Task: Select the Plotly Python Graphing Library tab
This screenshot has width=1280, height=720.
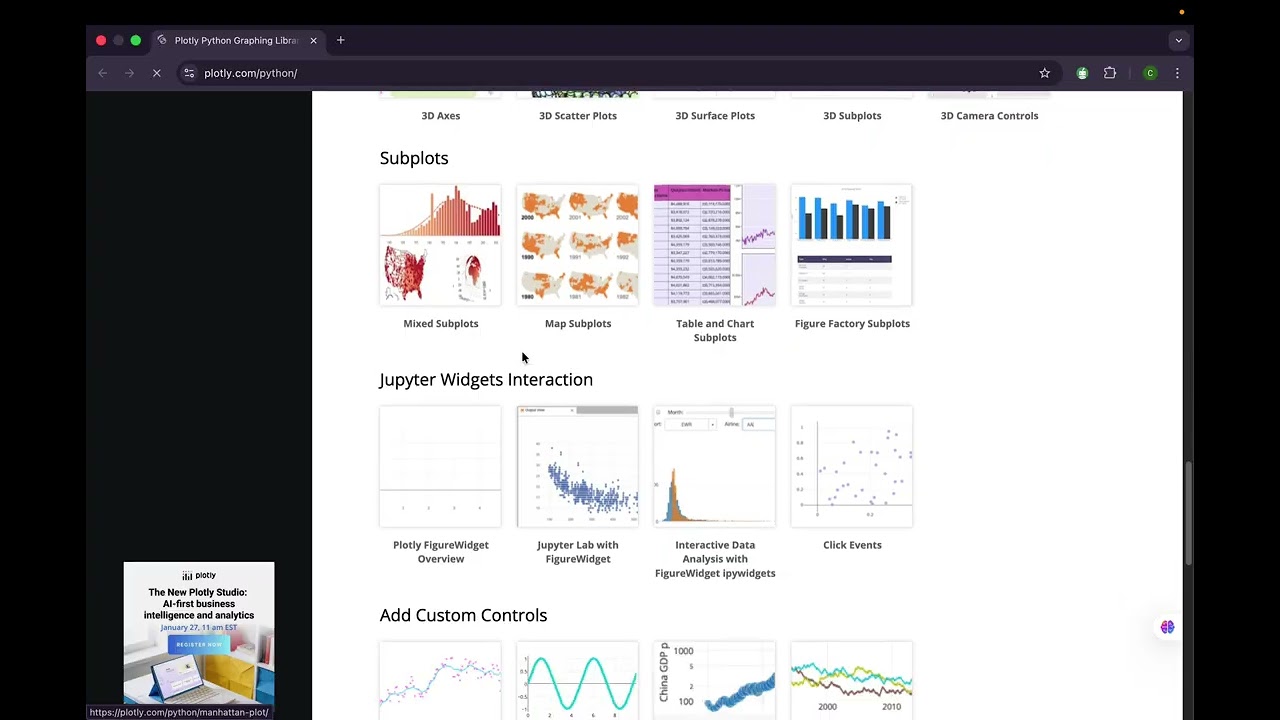Action: pos(237,40)
